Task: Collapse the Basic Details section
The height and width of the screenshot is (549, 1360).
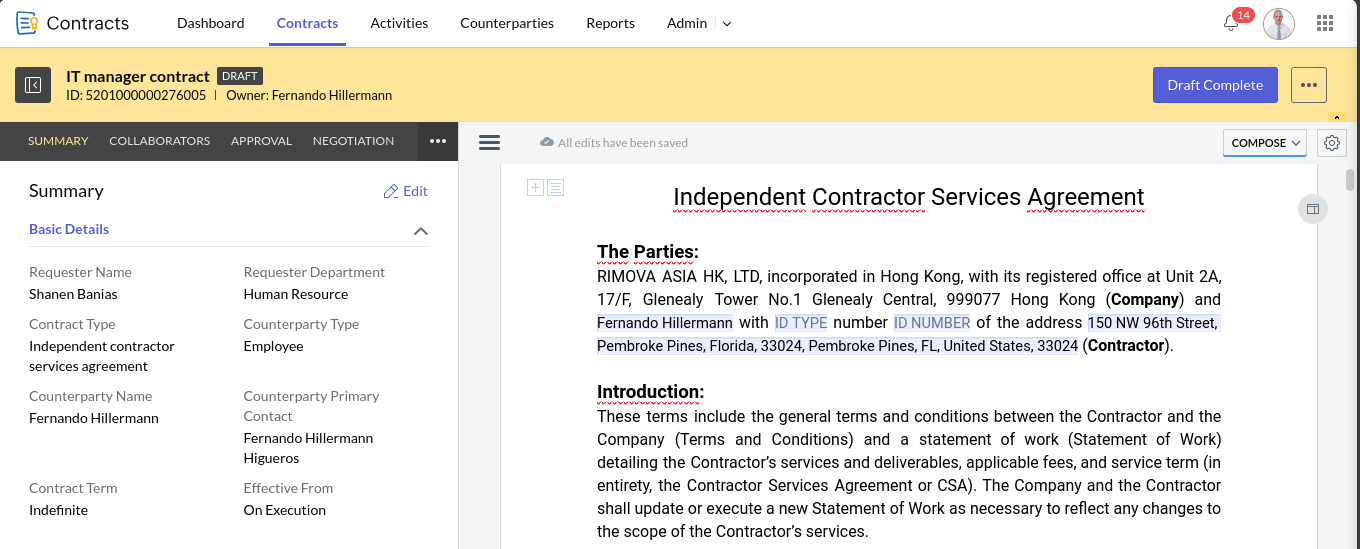Action: [x=421, y=231]
